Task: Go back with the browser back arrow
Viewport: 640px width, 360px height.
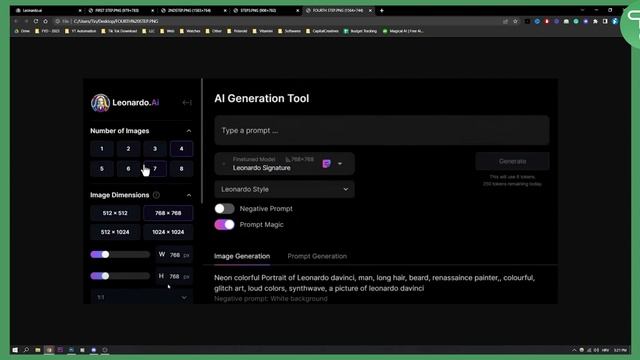Action: click(x=16, y=21)
